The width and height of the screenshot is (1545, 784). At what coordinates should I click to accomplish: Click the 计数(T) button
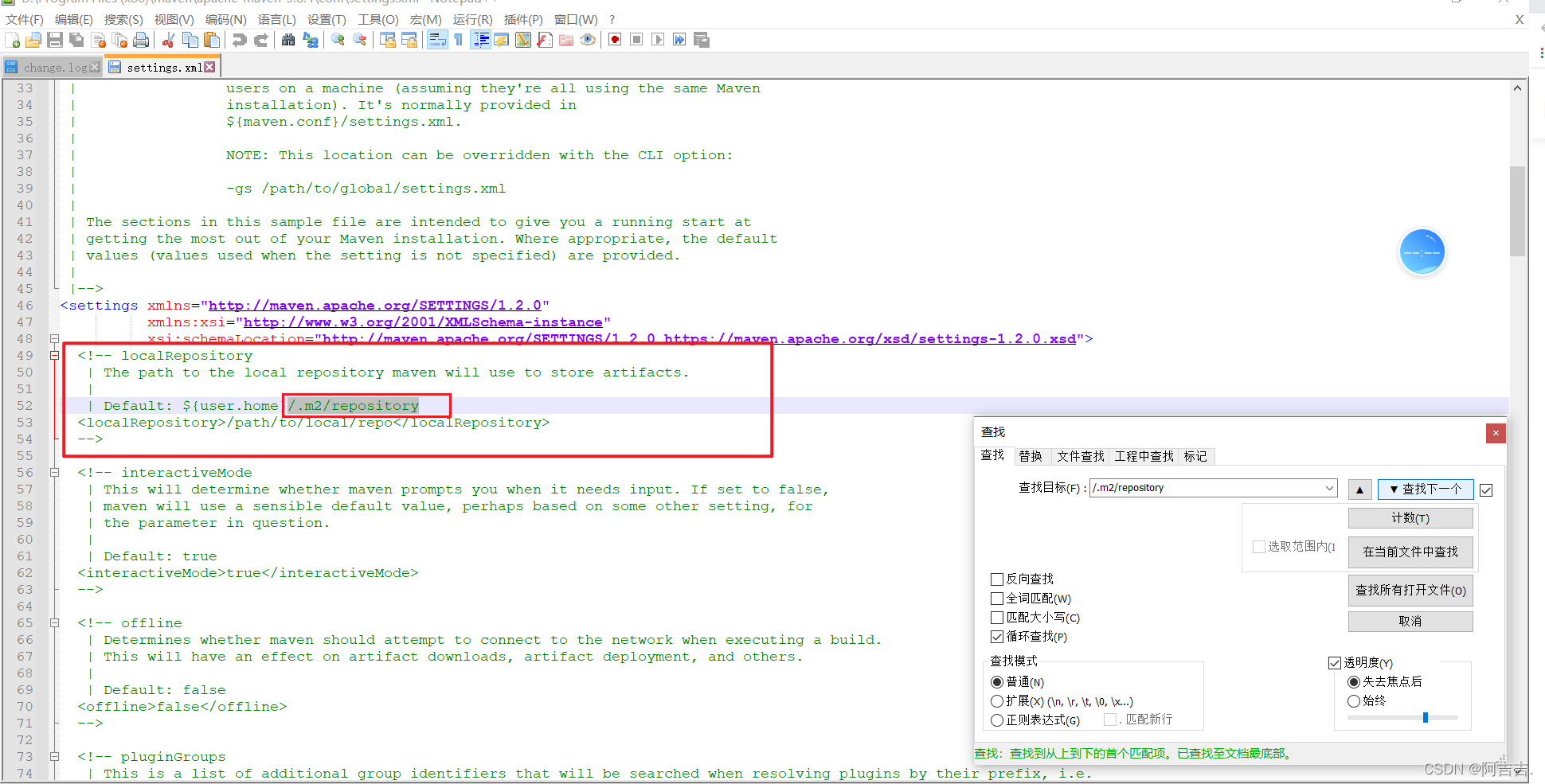1410,518
